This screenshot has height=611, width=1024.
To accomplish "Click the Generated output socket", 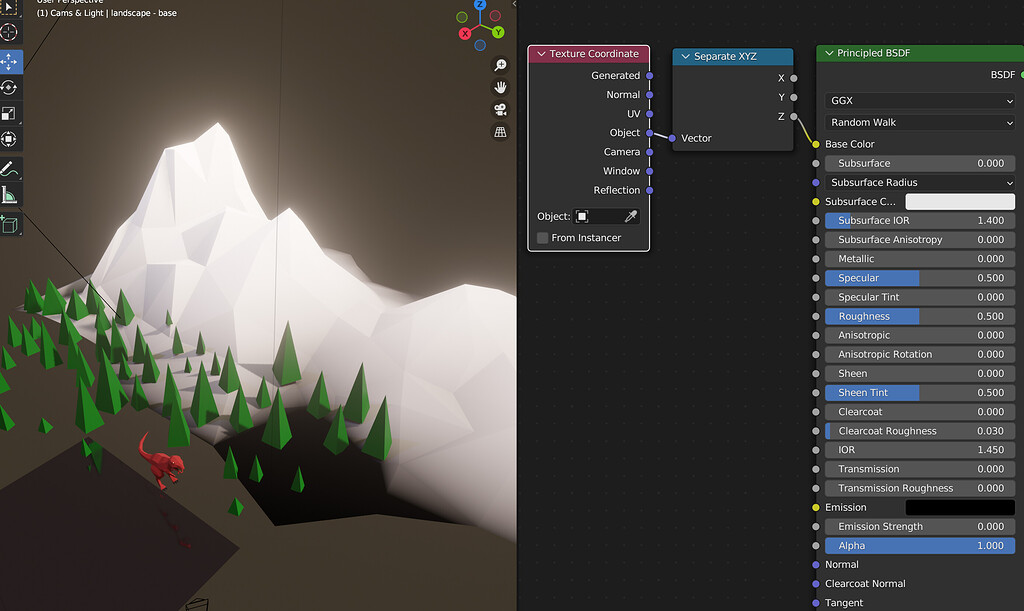I will point(650,76).
